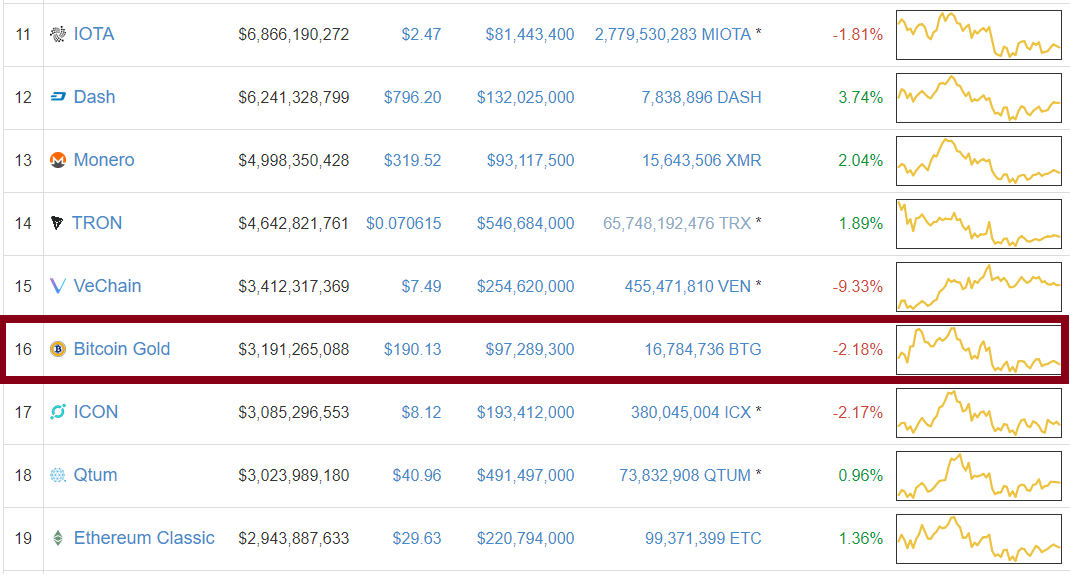Image resolution: width=1070 pixels, height=574 pixels.
Task: Open the Qtum coin page link
Action: point(96,475)
